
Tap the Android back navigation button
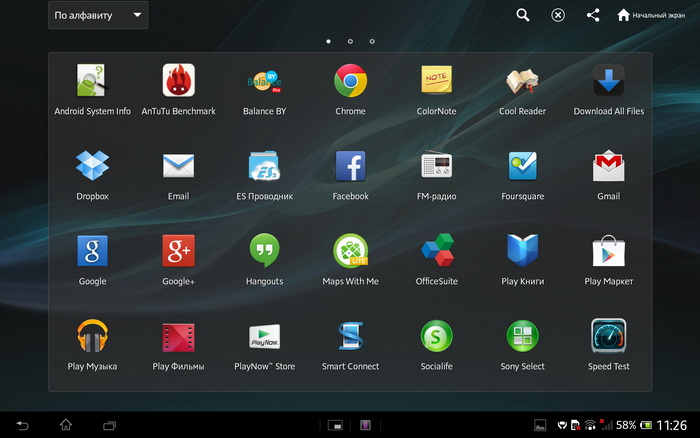22,425
